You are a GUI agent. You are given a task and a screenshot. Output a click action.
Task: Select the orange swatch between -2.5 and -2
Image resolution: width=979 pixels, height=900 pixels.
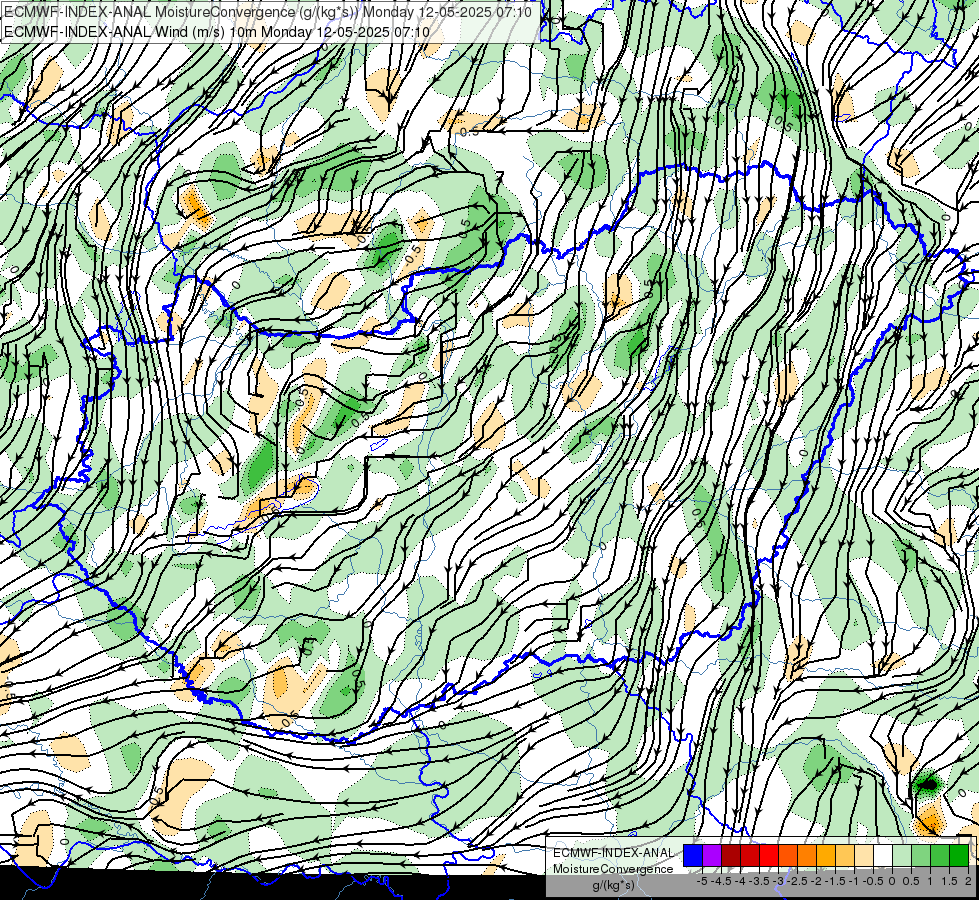point(807,855)
